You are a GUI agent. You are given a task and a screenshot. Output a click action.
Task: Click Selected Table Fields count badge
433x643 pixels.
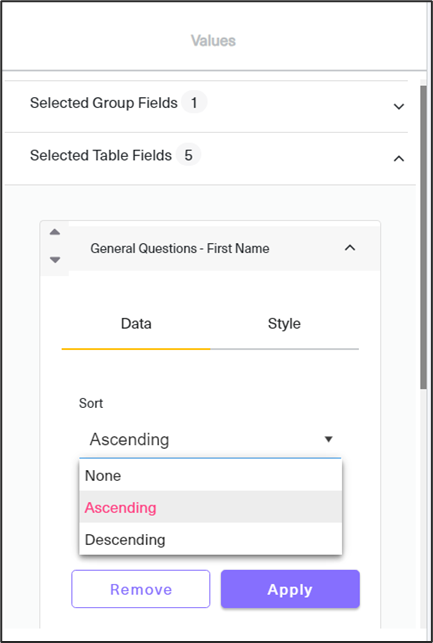click(188, 155)
